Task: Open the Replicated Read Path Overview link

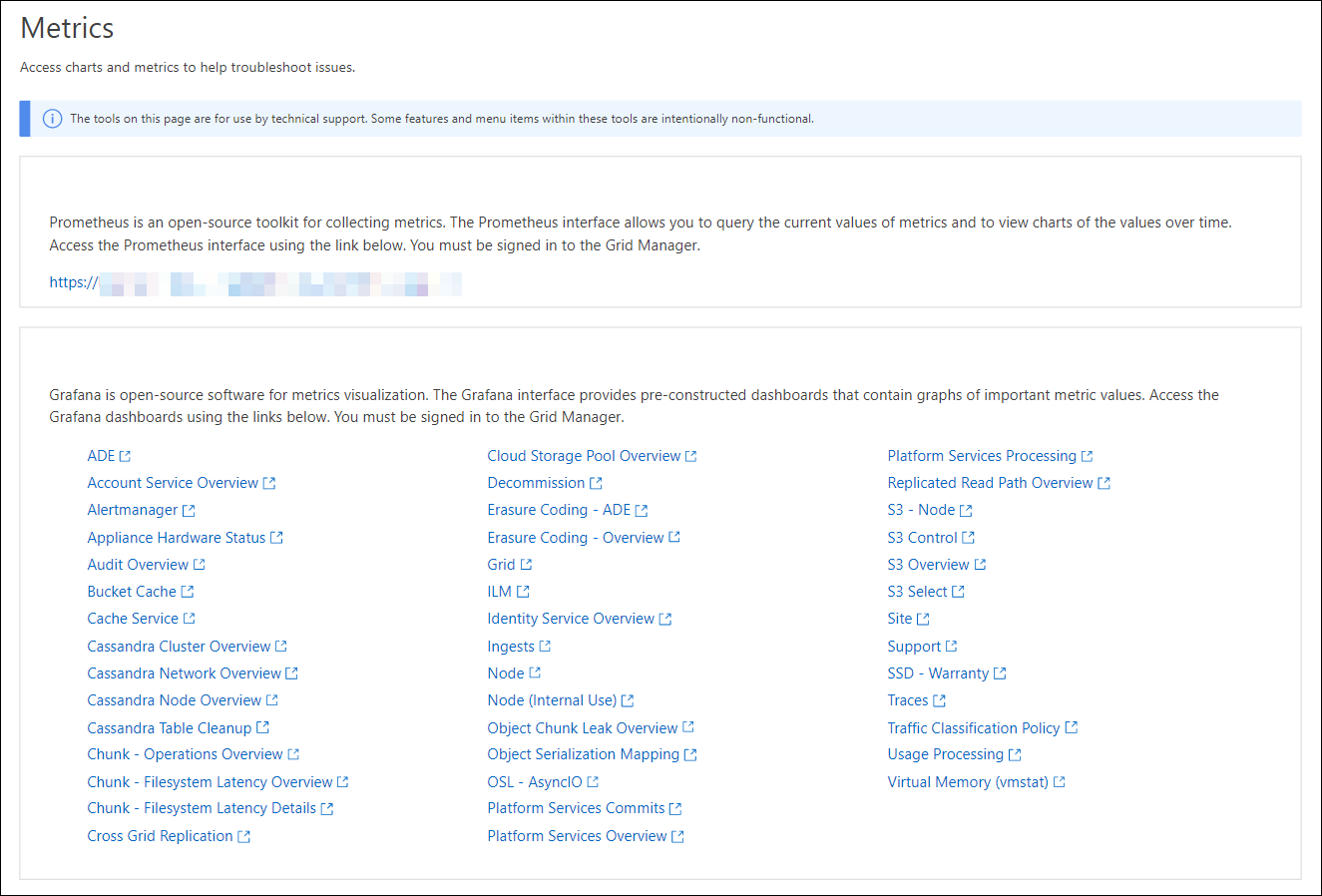Action: 991,483
